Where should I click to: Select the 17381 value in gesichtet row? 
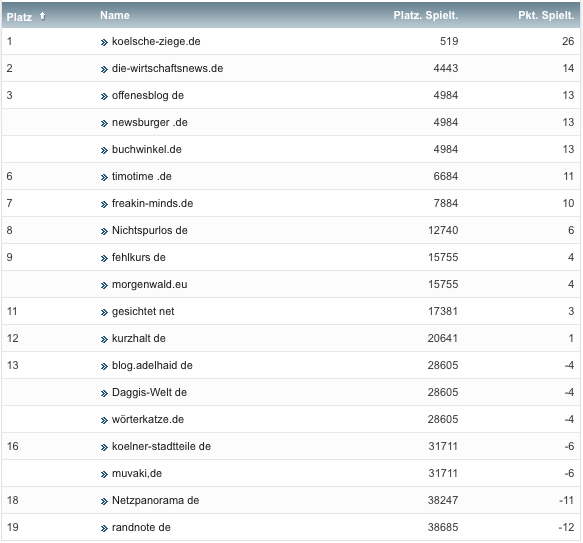(443, 311)
